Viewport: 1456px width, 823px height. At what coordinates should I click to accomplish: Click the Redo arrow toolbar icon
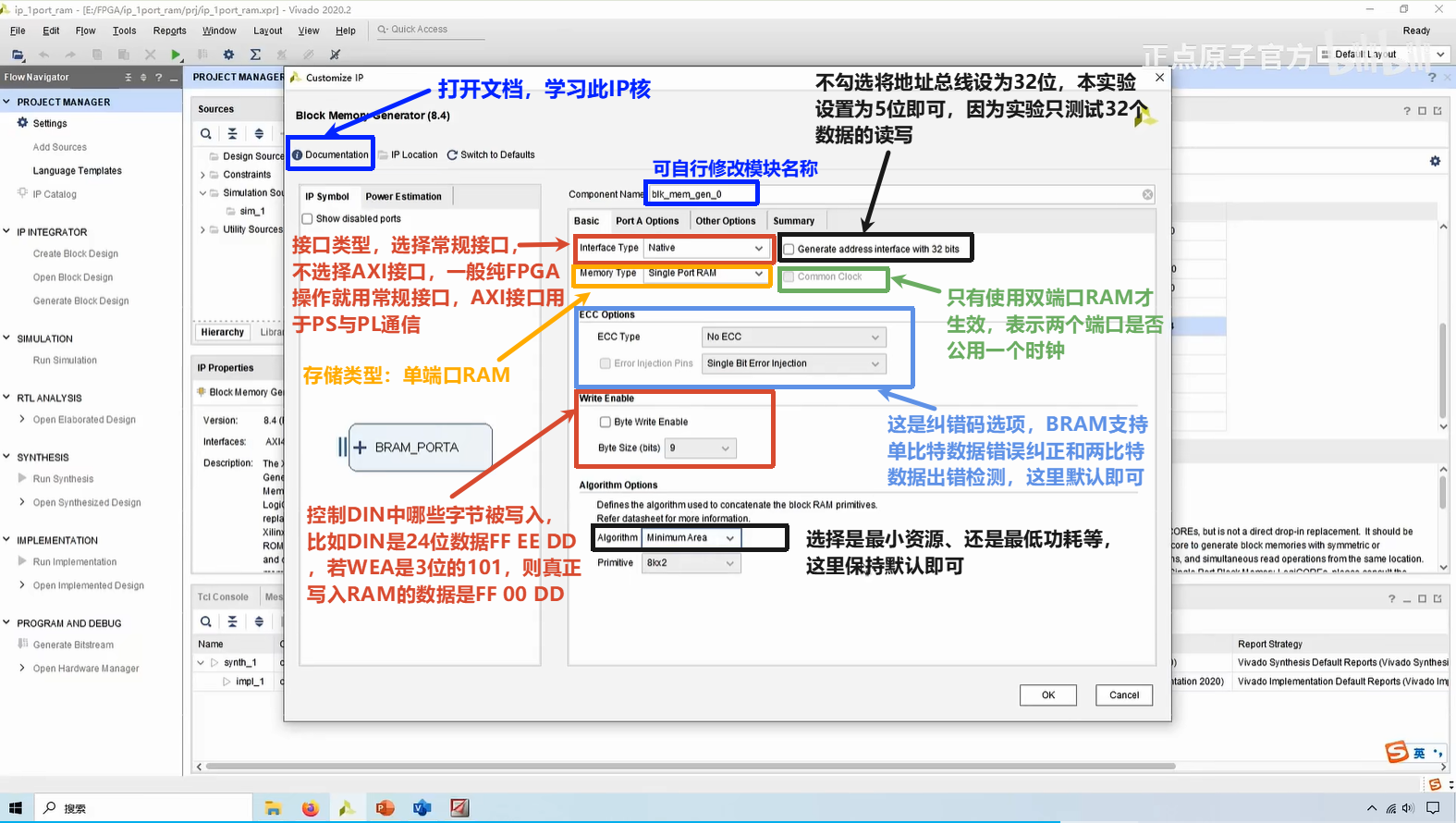(70, 55)
